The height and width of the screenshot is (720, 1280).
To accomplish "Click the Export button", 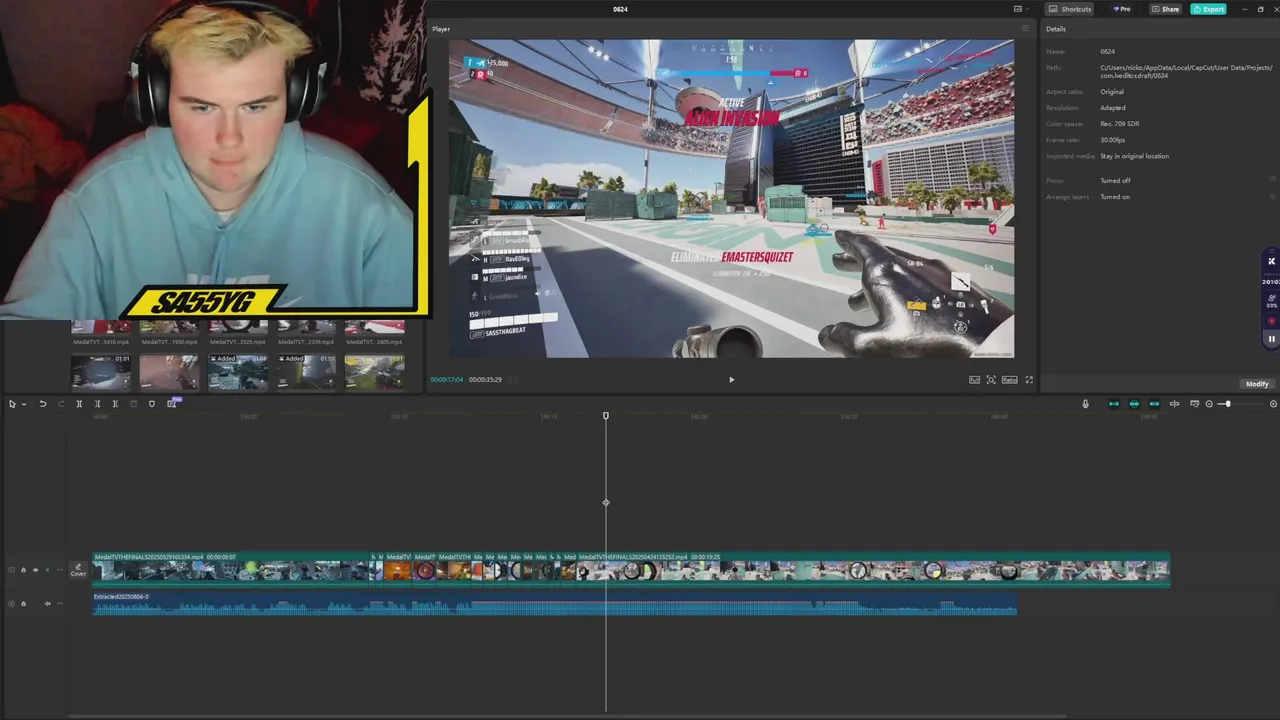I will tap(1208, 9).
